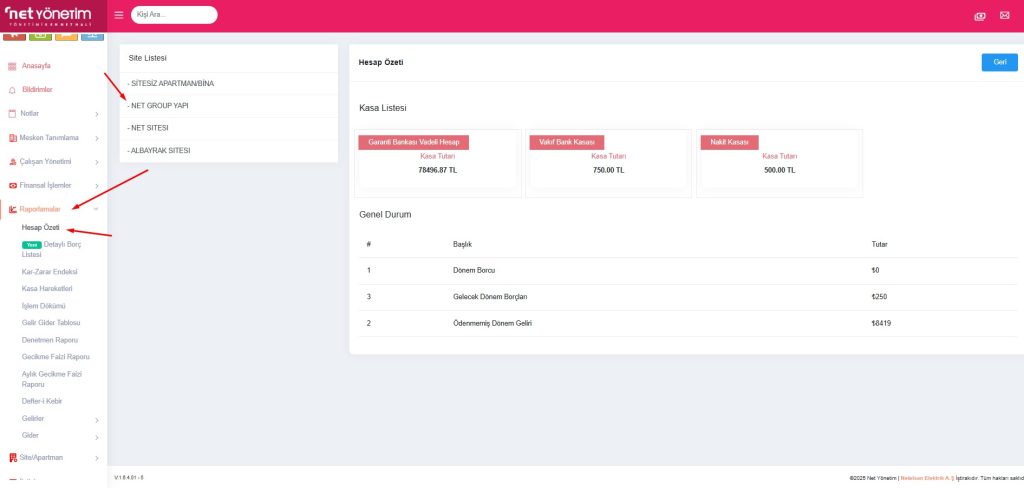Image resolution: width=1024 pixels, height=488 pixels.
Task: Click the hamburger menu icon in header
Action: [119, 15]
